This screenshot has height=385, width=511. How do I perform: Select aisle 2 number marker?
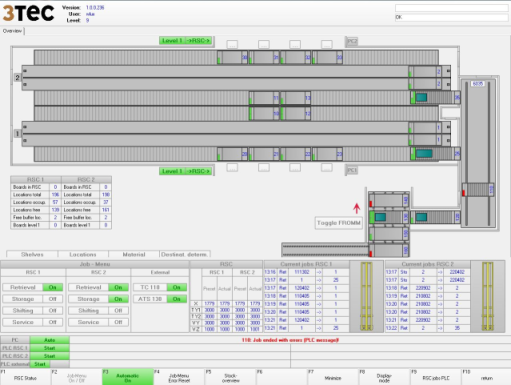(x=17, y=78)
